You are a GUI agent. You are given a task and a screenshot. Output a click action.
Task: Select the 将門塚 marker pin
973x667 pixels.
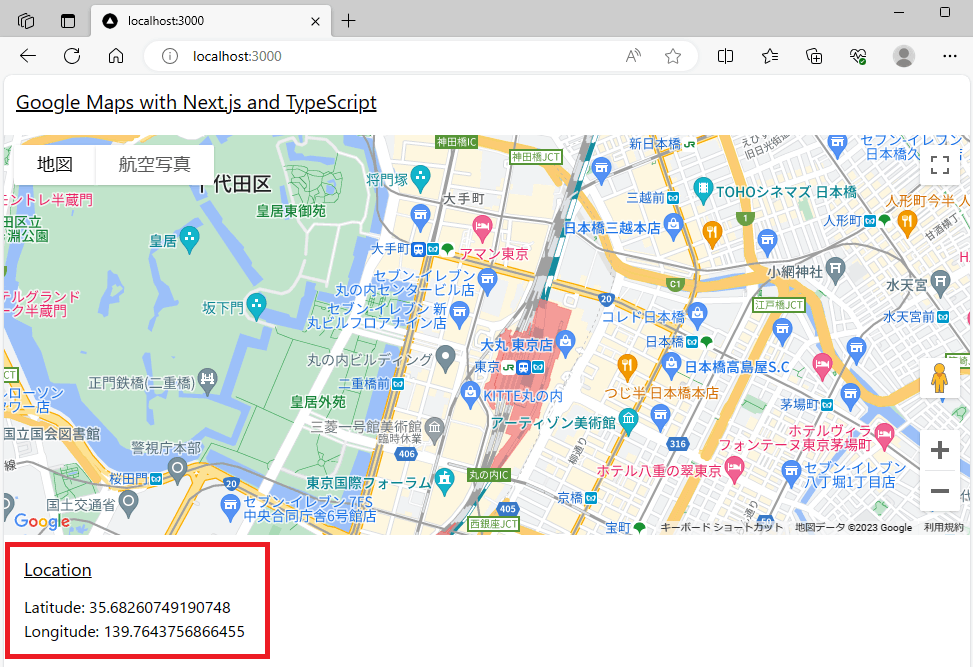(421, 179)
